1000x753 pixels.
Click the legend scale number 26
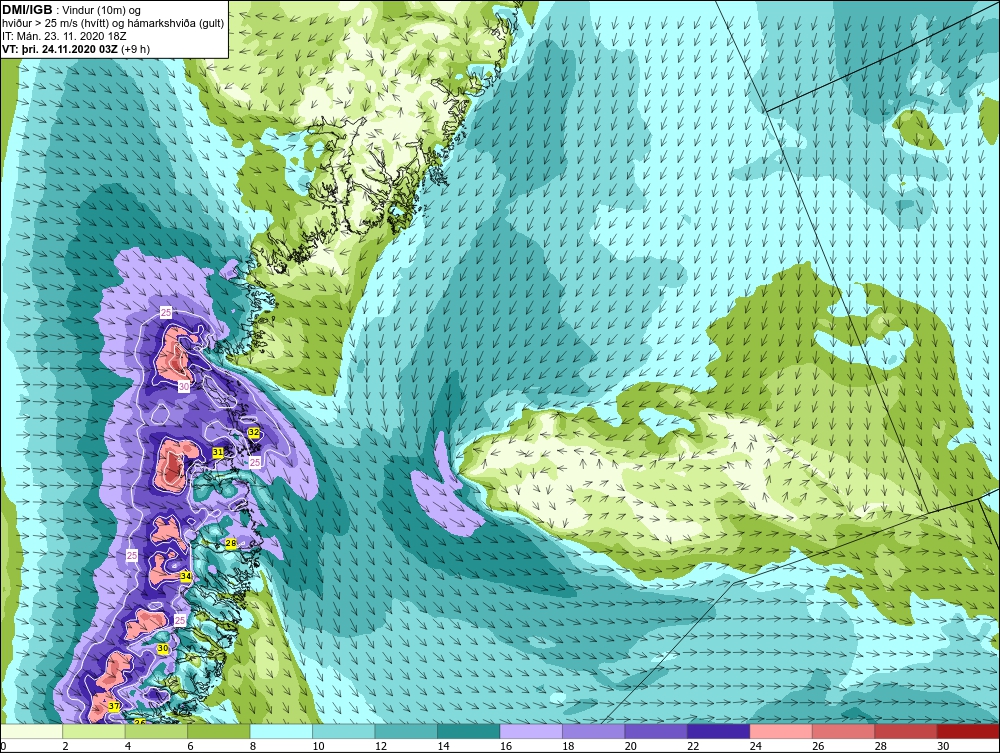[x=818, y=746]
